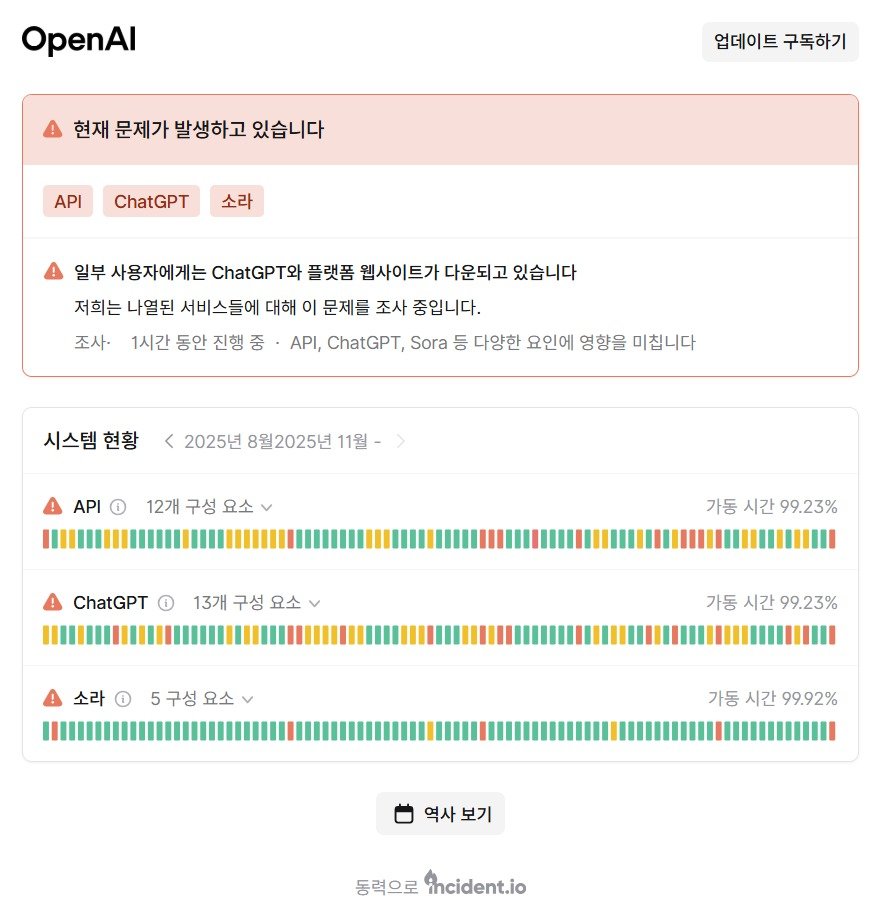Image resolution: width=883 pixels, height=915 pixels.
Task: Click the right arrow next to the date range
Action: [401, 439]
